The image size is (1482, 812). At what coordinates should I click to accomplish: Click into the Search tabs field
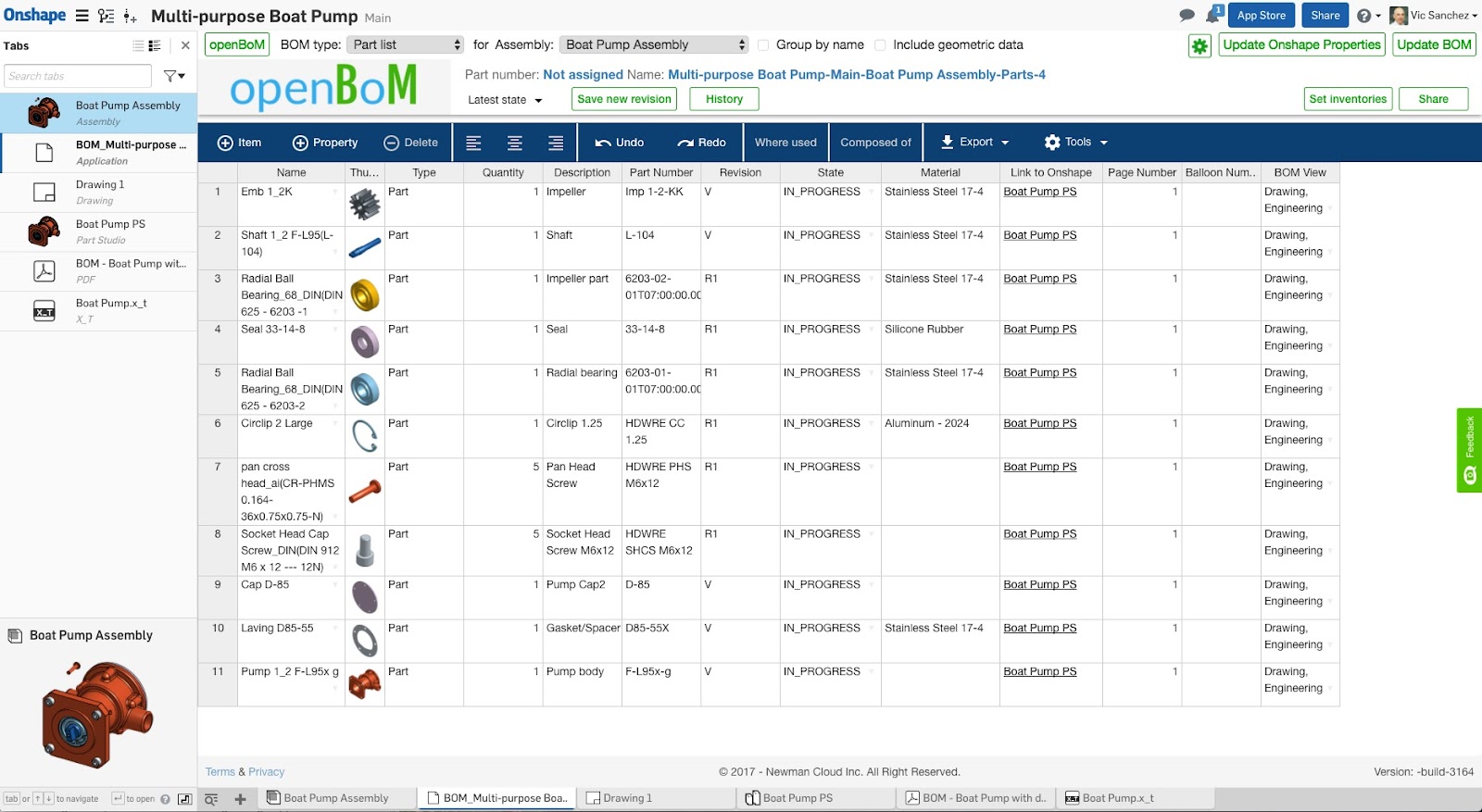pos(78,76)
